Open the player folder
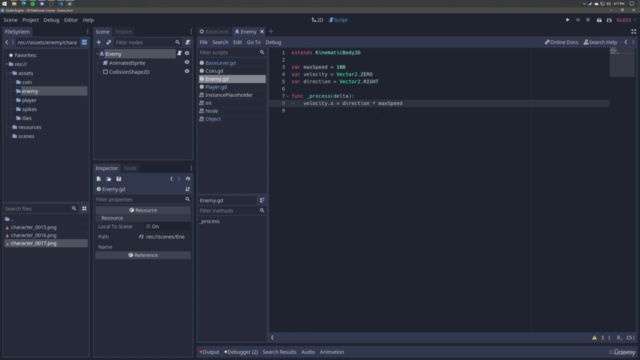 (x=29, y=100)
